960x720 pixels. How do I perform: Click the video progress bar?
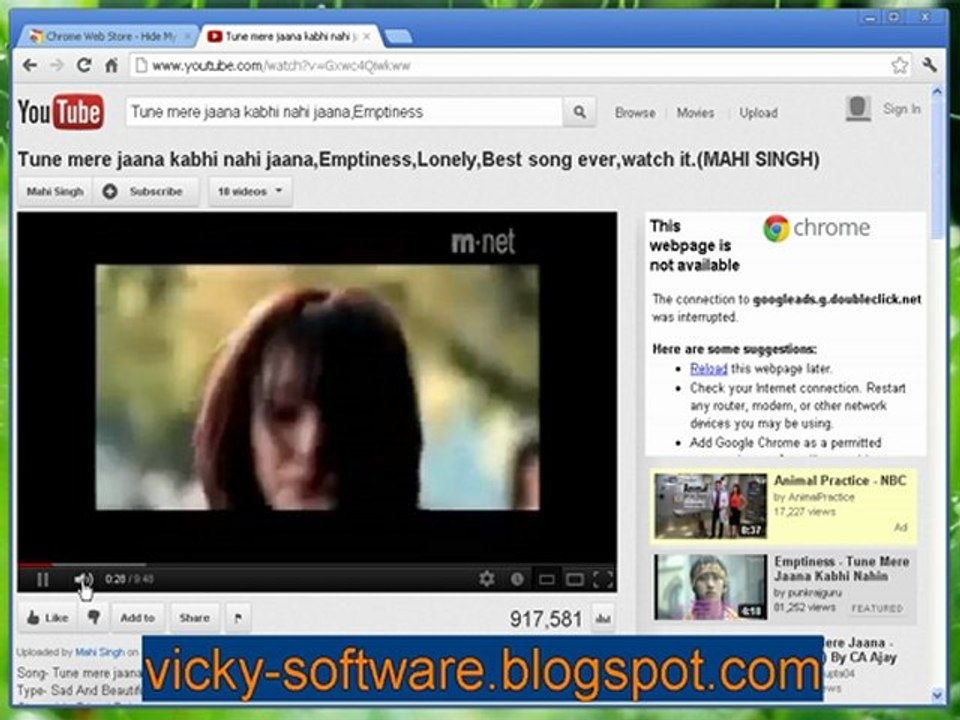pyautogui.click(x=317, y=564)
